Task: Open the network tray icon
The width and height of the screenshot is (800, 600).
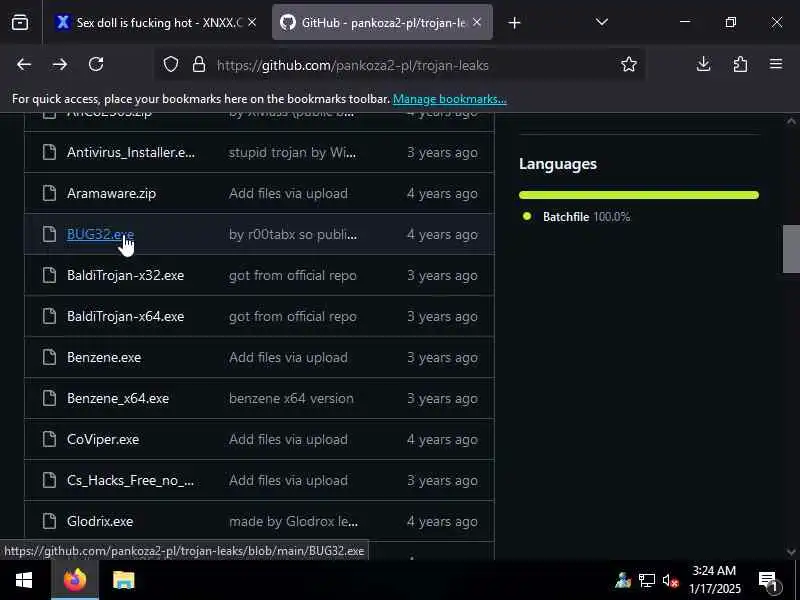Action: point(646,581)
